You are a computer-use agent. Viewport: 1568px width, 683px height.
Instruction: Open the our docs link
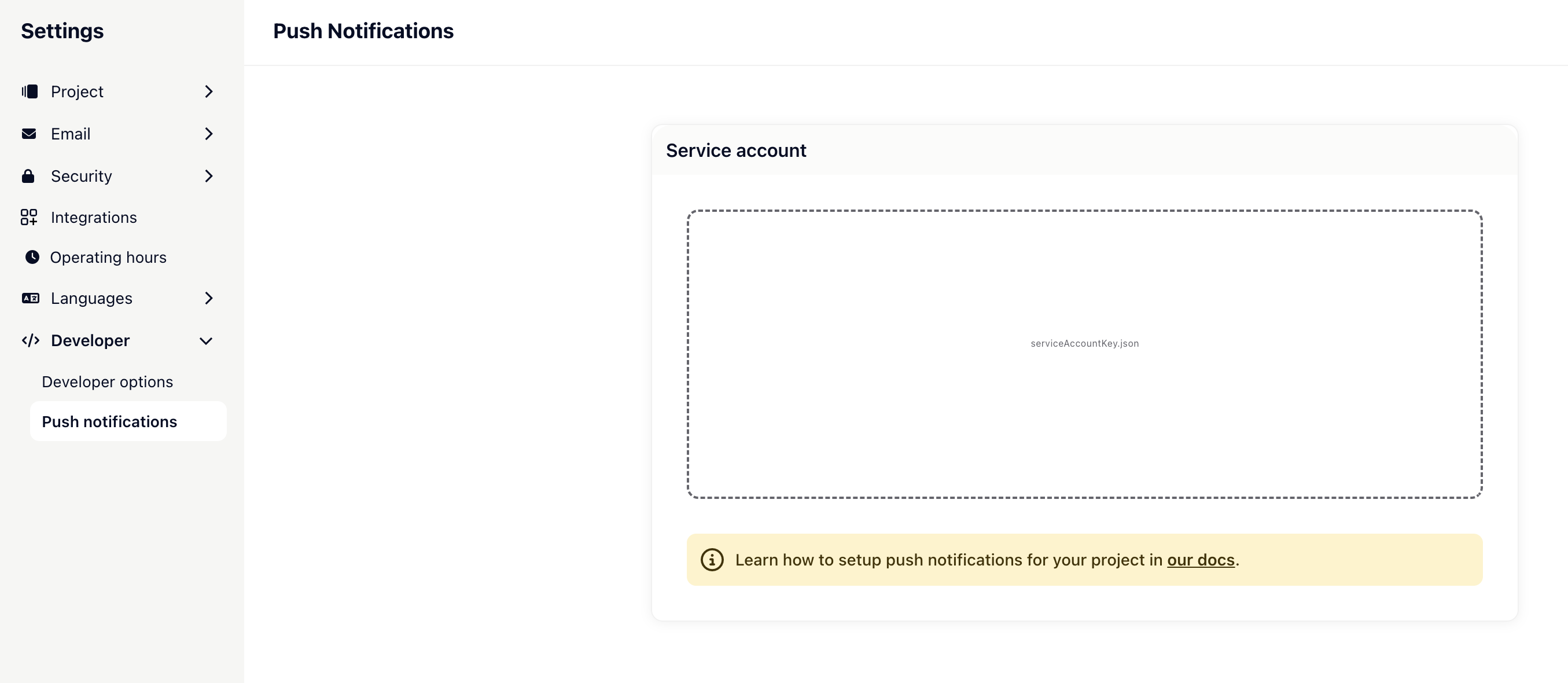coord(1201,560)
